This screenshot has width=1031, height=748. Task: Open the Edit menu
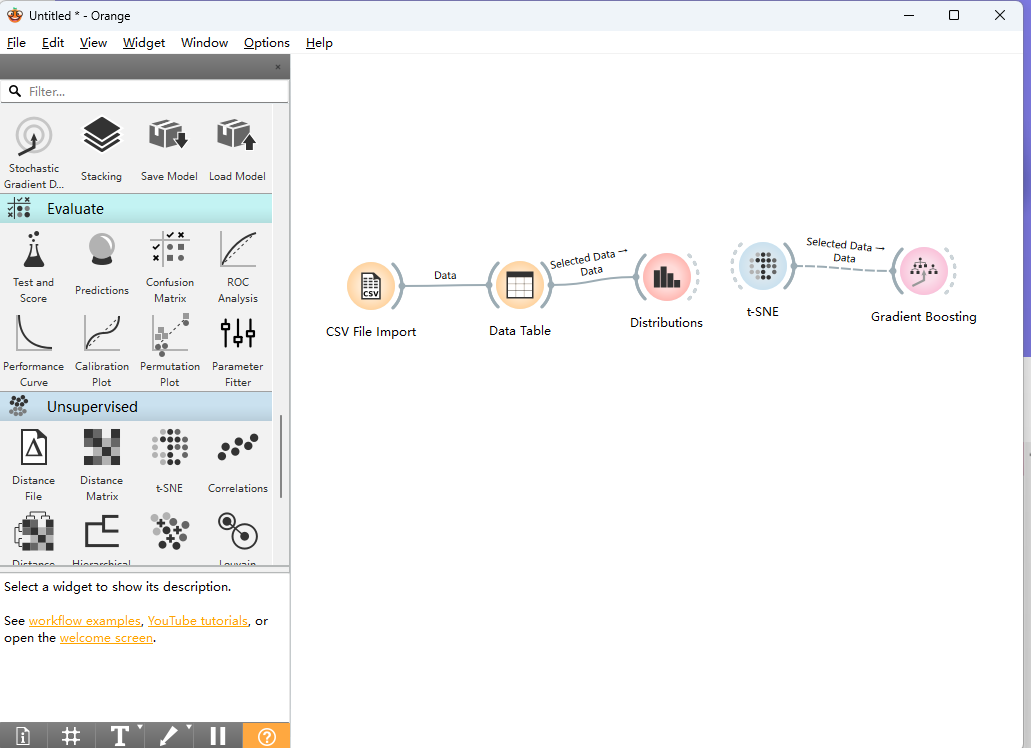coord(53,43)
